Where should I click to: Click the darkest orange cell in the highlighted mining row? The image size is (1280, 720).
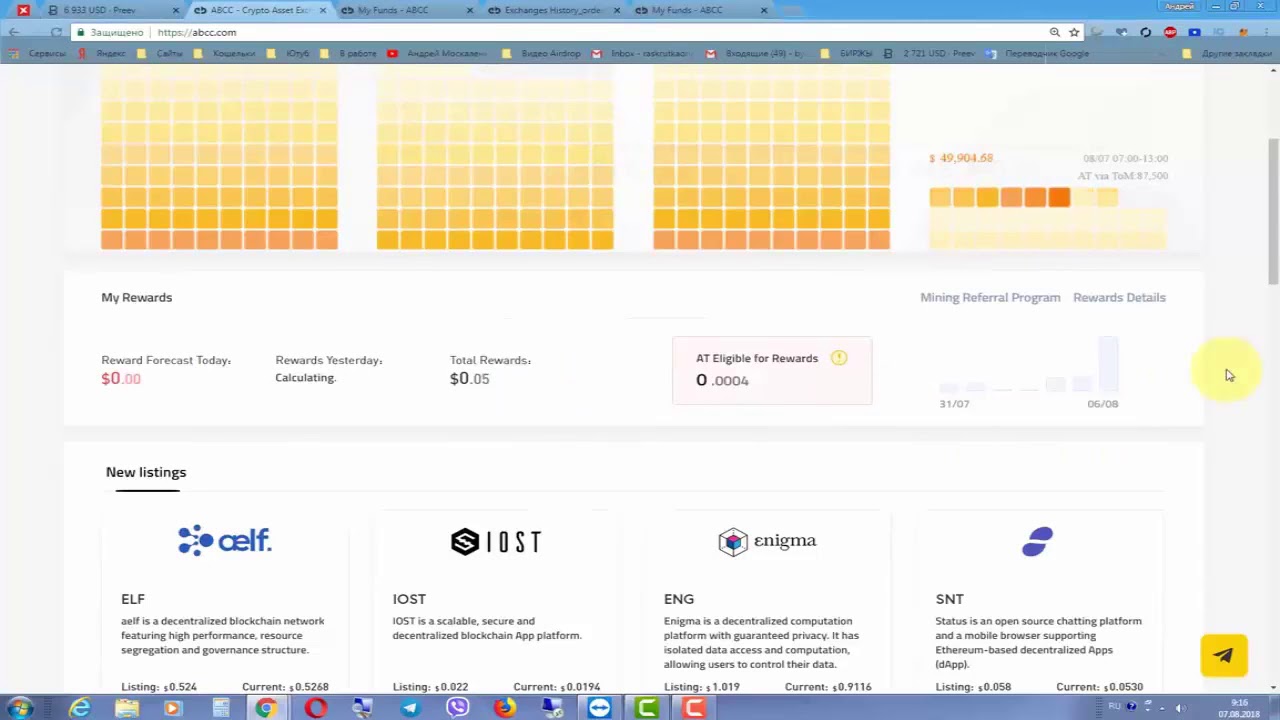click(1059, 197)
